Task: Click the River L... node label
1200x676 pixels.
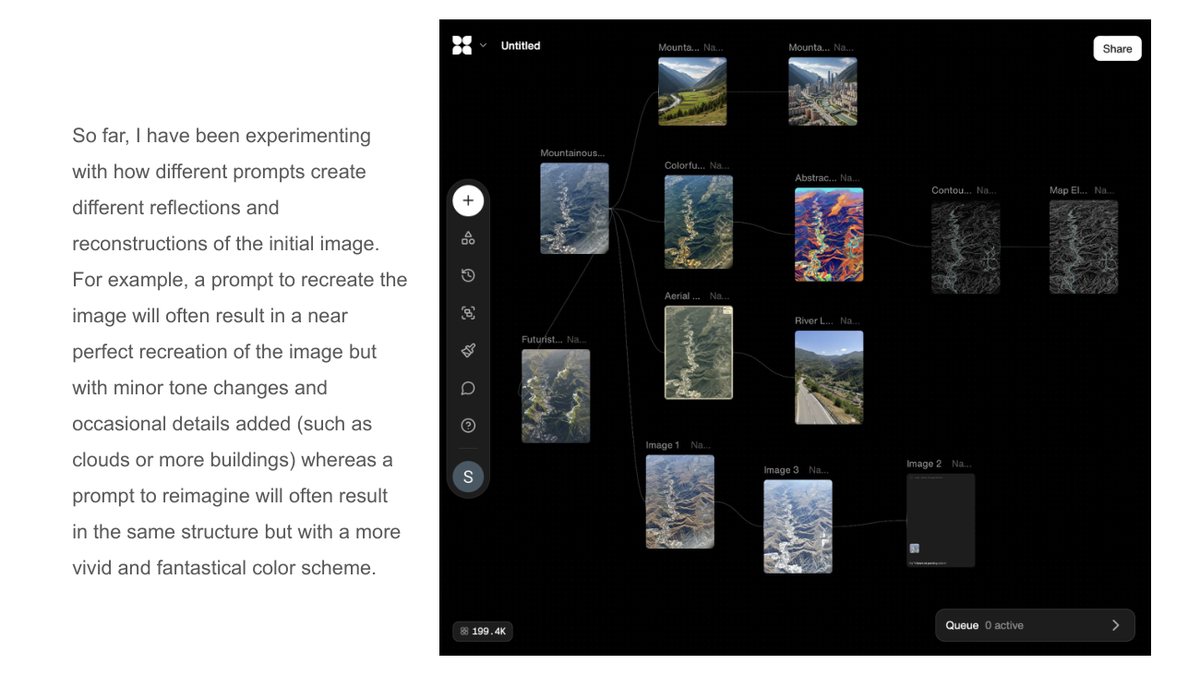Action: pos(813,321)
